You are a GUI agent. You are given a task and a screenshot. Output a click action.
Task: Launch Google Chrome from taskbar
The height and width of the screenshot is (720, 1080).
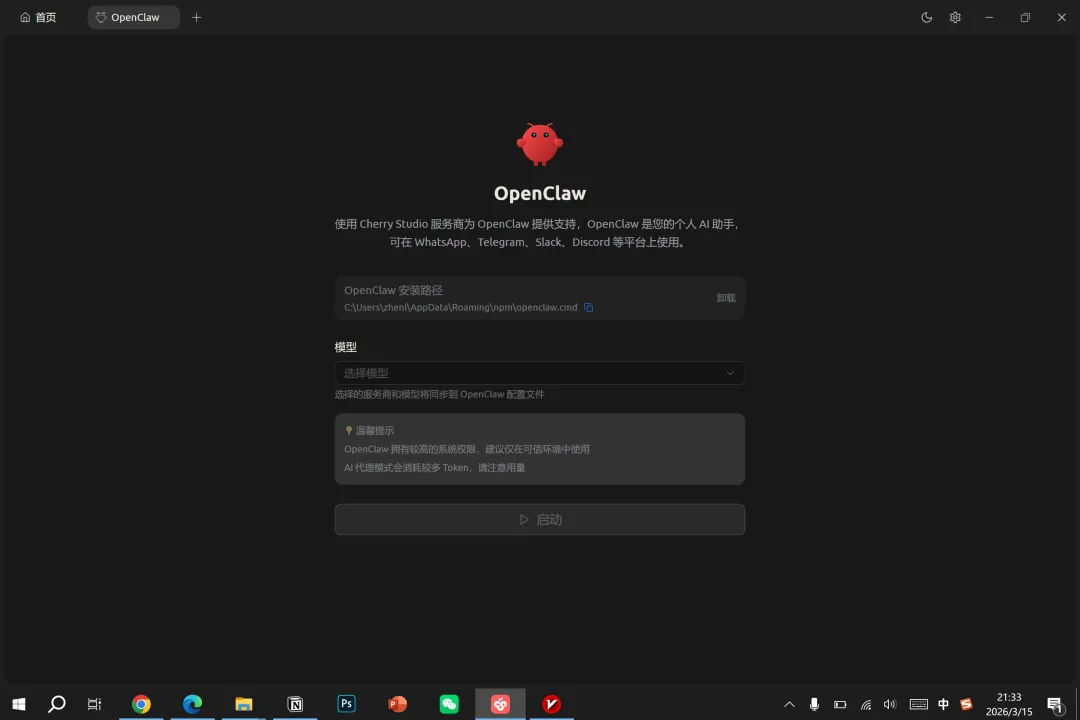[141, 703]
